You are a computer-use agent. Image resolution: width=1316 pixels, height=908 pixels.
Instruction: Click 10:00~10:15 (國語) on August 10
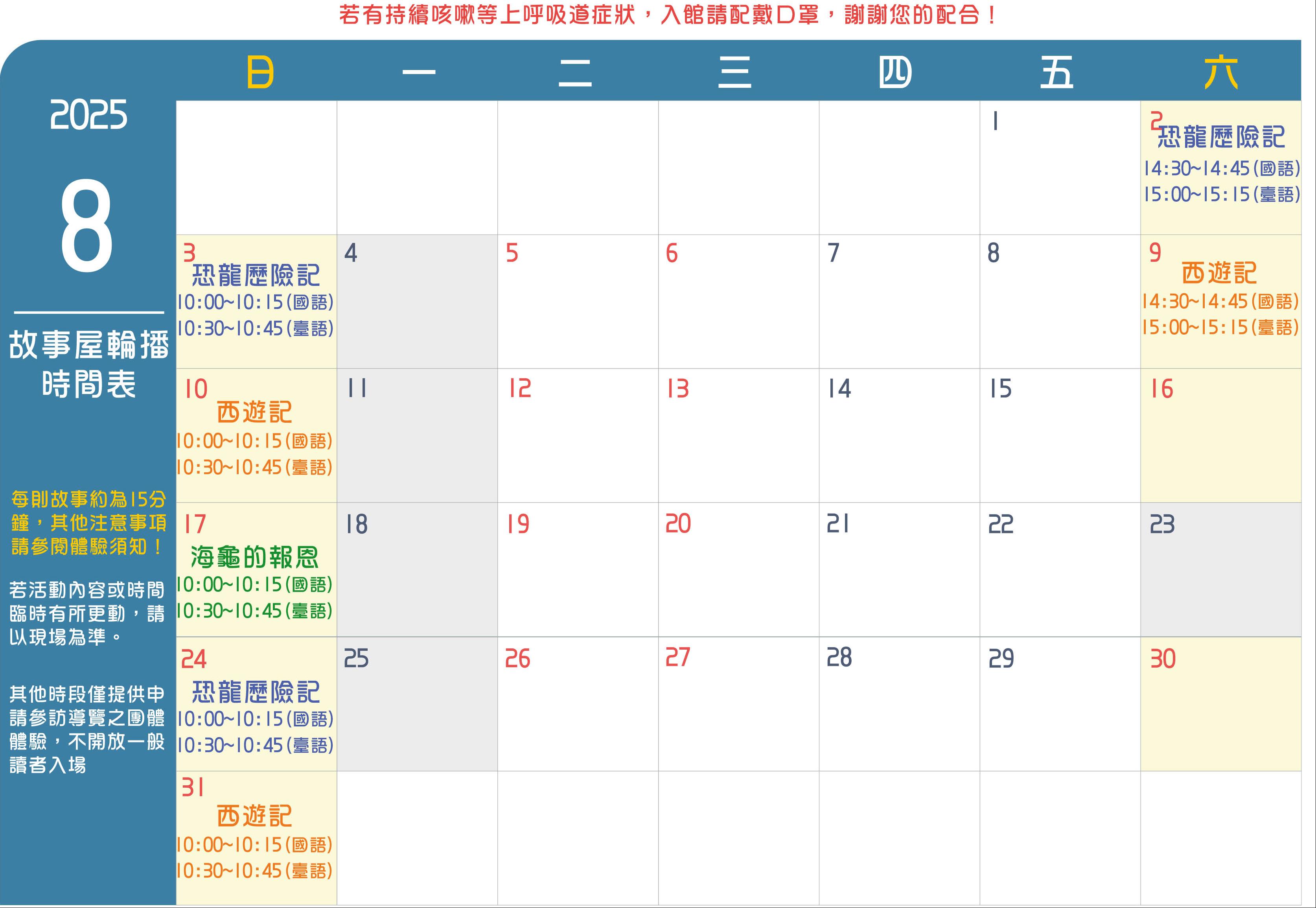[x=254, y=442]
